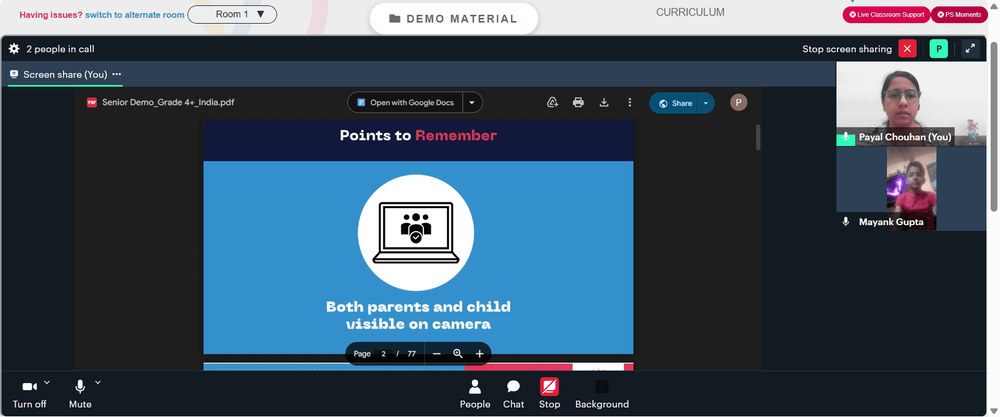
Task: Click Mayank Gupta's microphone indicator
Action: (x=846, y=222)
